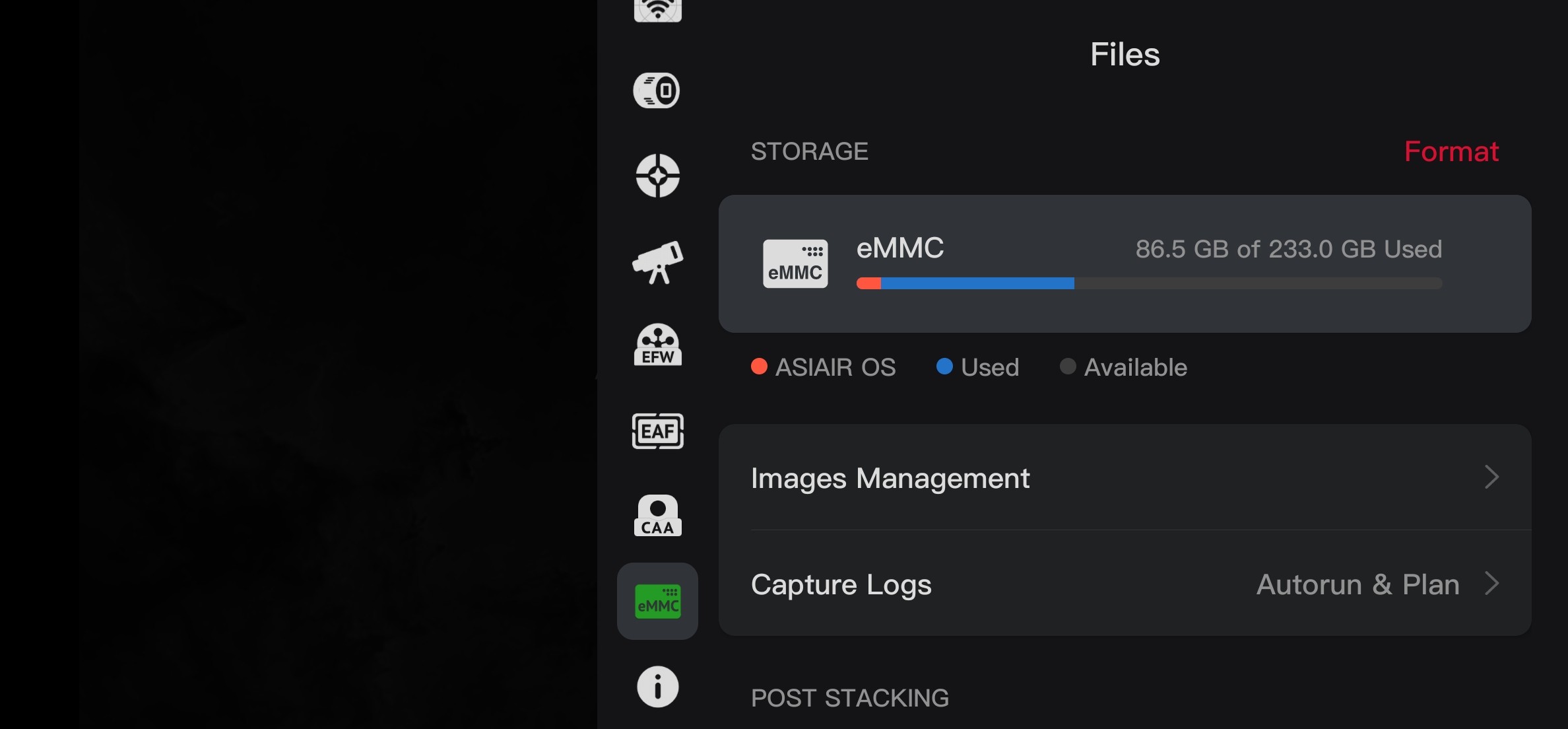Open the telescope mount settings icon

click(657, 262)
